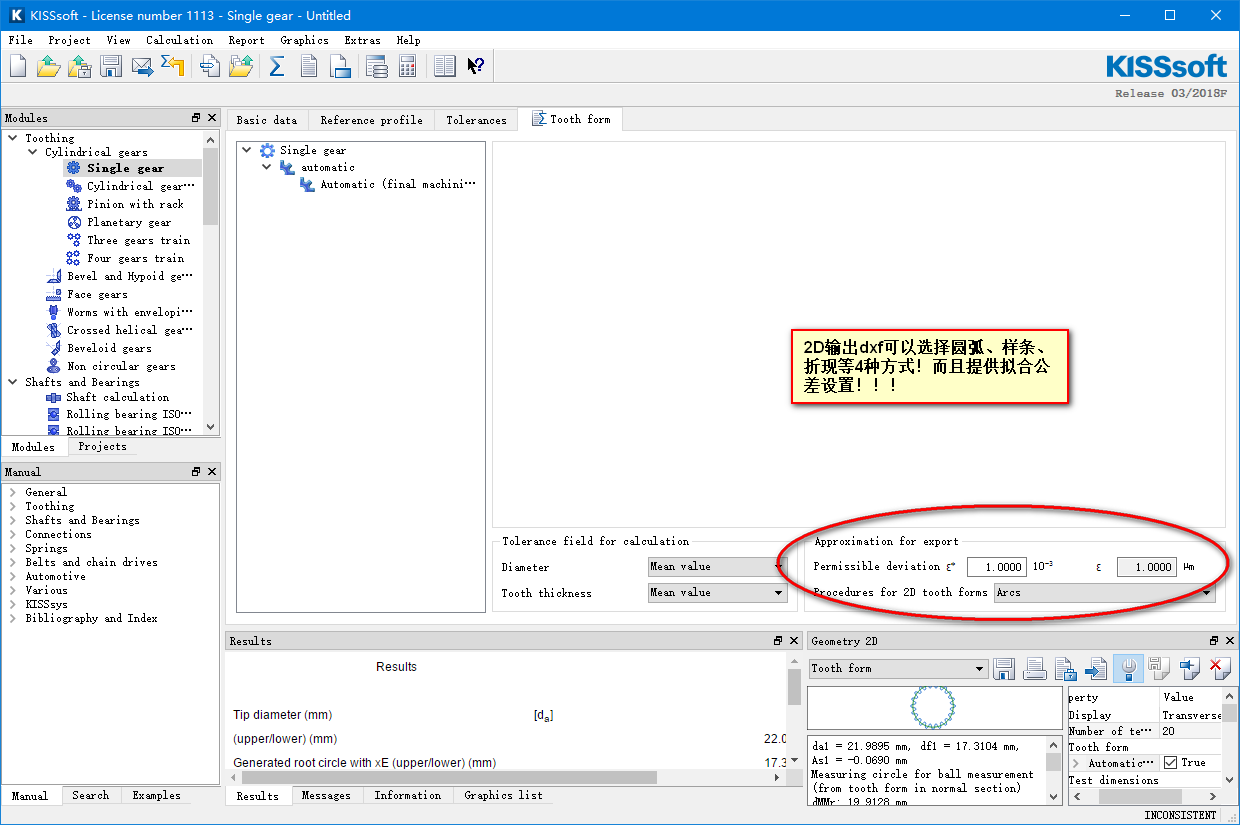
Task: Open the Graphics list tab
Action: (x=503, y=796)
